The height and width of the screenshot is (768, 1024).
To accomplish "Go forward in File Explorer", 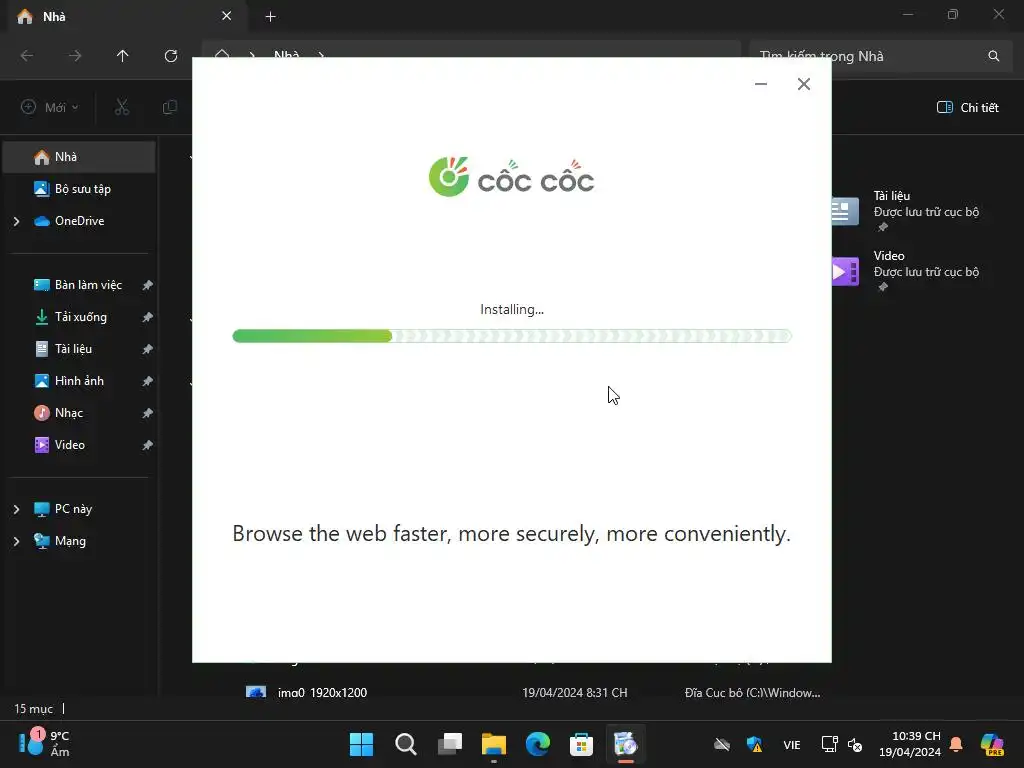I will click(75, 56).
